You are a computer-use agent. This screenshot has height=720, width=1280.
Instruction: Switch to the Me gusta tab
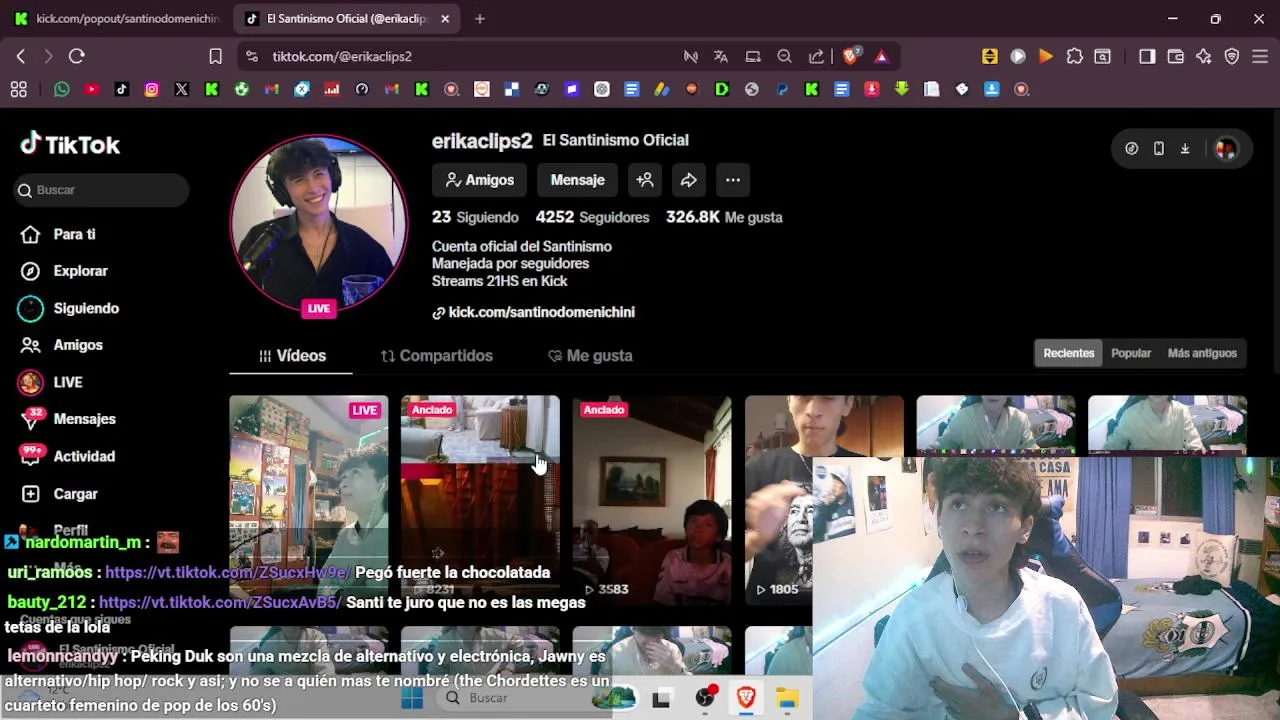(590, 356)
